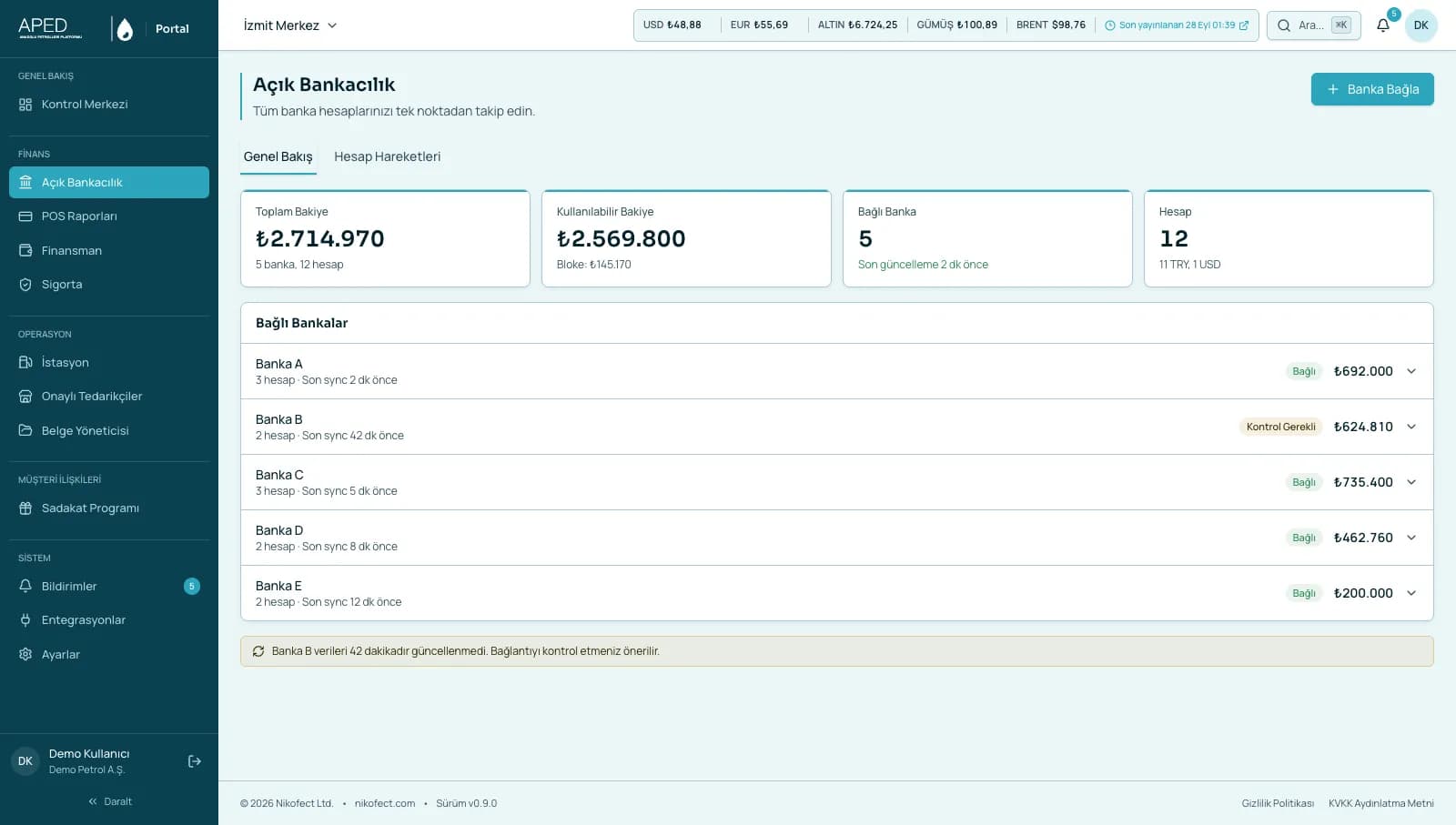Click the APED logo
The height and width of the screenshot is (825, 1456).
[x=50, y=27]
